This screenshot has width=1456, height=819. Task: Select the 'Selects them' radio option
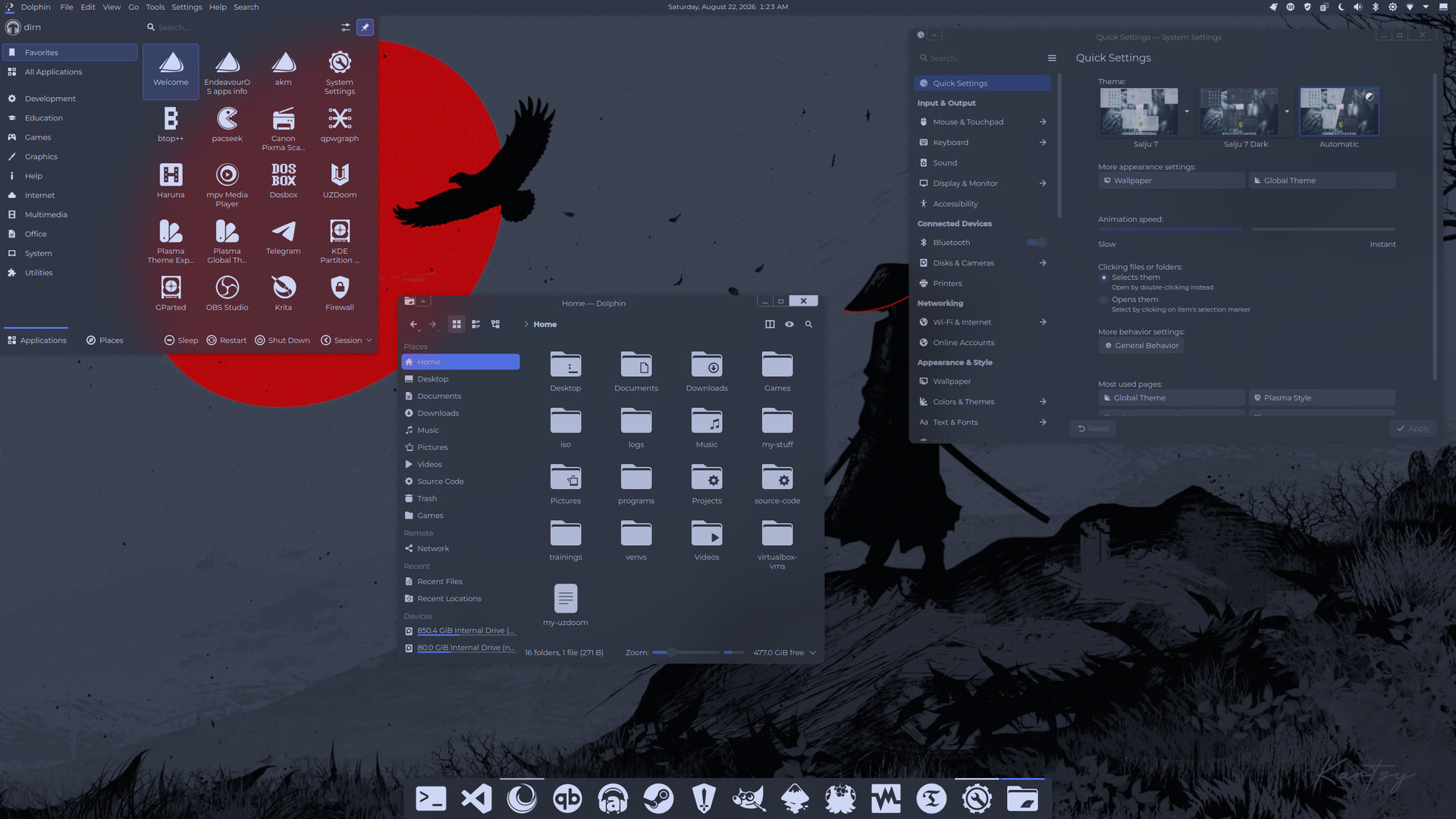pos(1104,278)
